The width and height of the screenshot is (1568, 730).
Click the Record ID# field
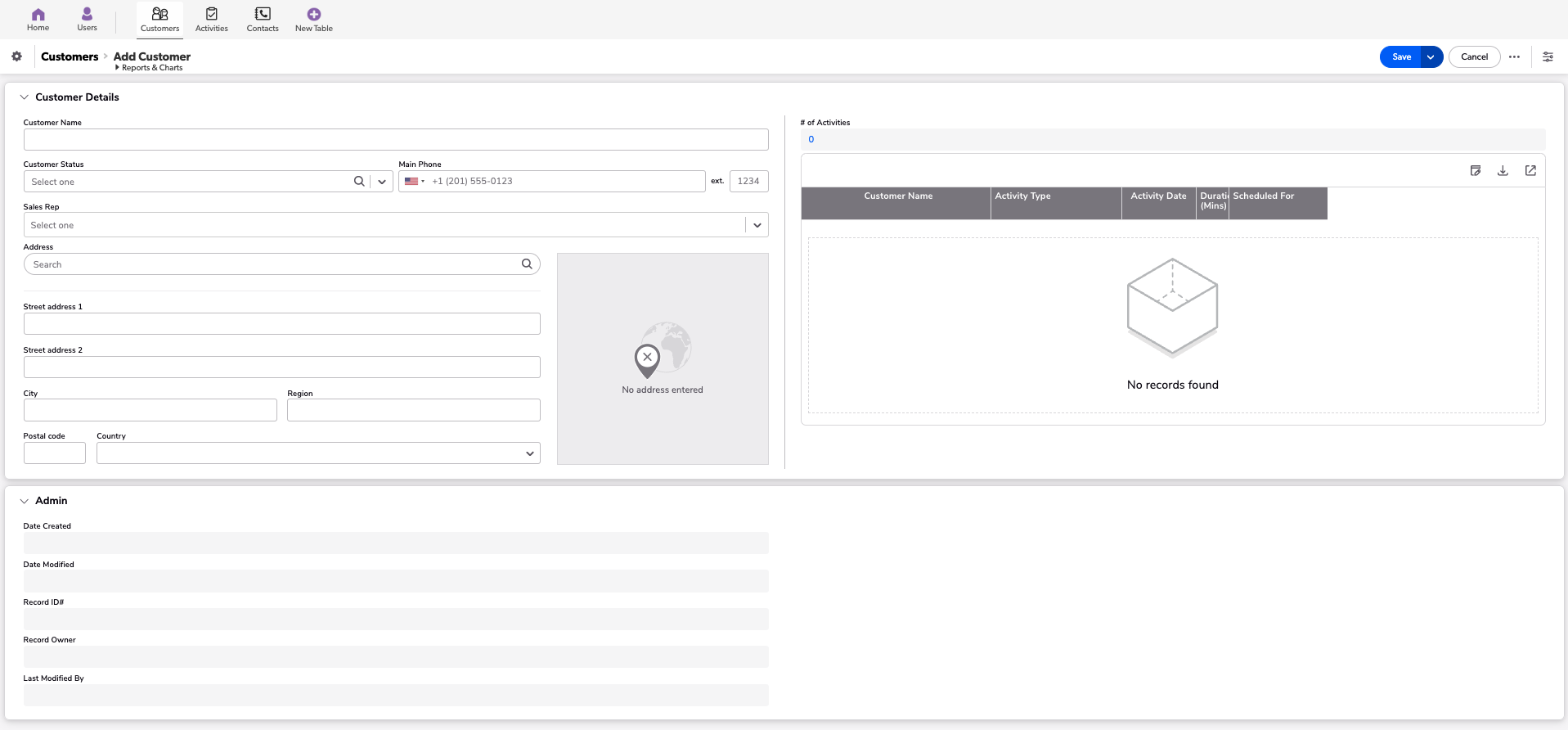pos(396,619)
